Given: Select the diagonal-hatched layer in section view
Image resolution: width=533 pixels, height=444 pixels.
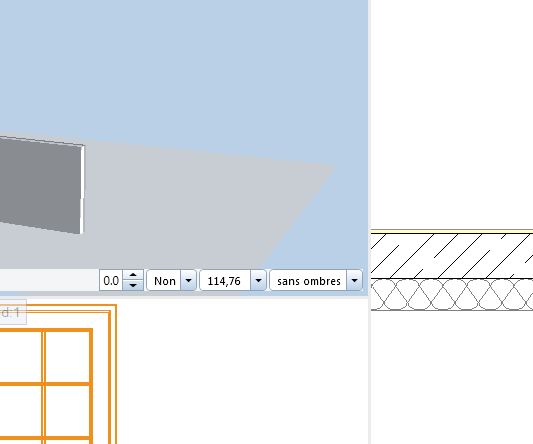Looking at the screenshot, I should click(x=452, y=256).
